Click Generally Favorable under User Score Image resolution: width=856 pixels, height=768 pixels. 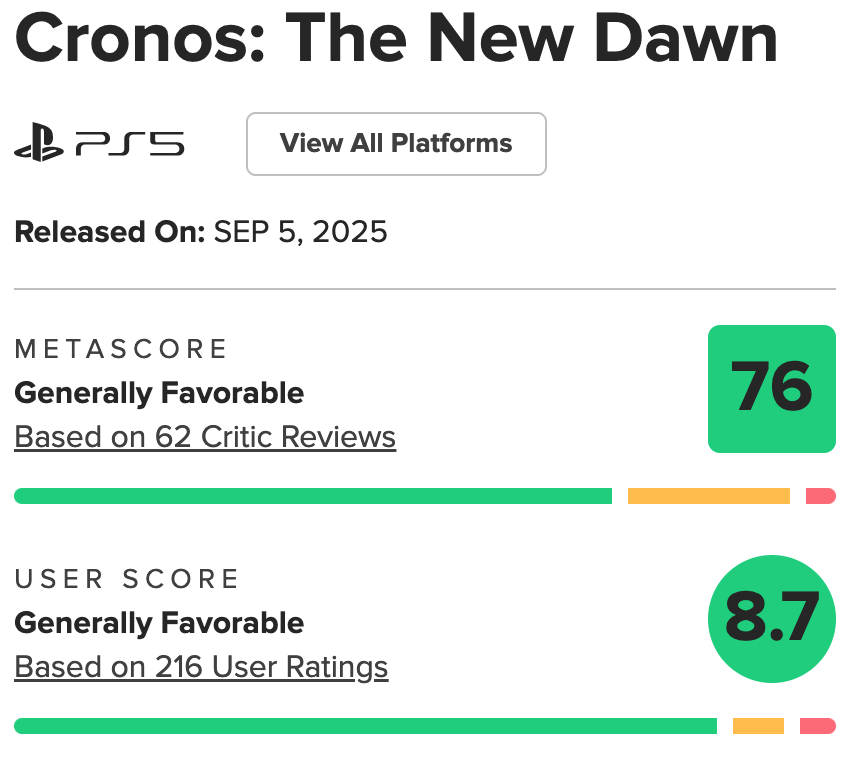coord(159,623)
